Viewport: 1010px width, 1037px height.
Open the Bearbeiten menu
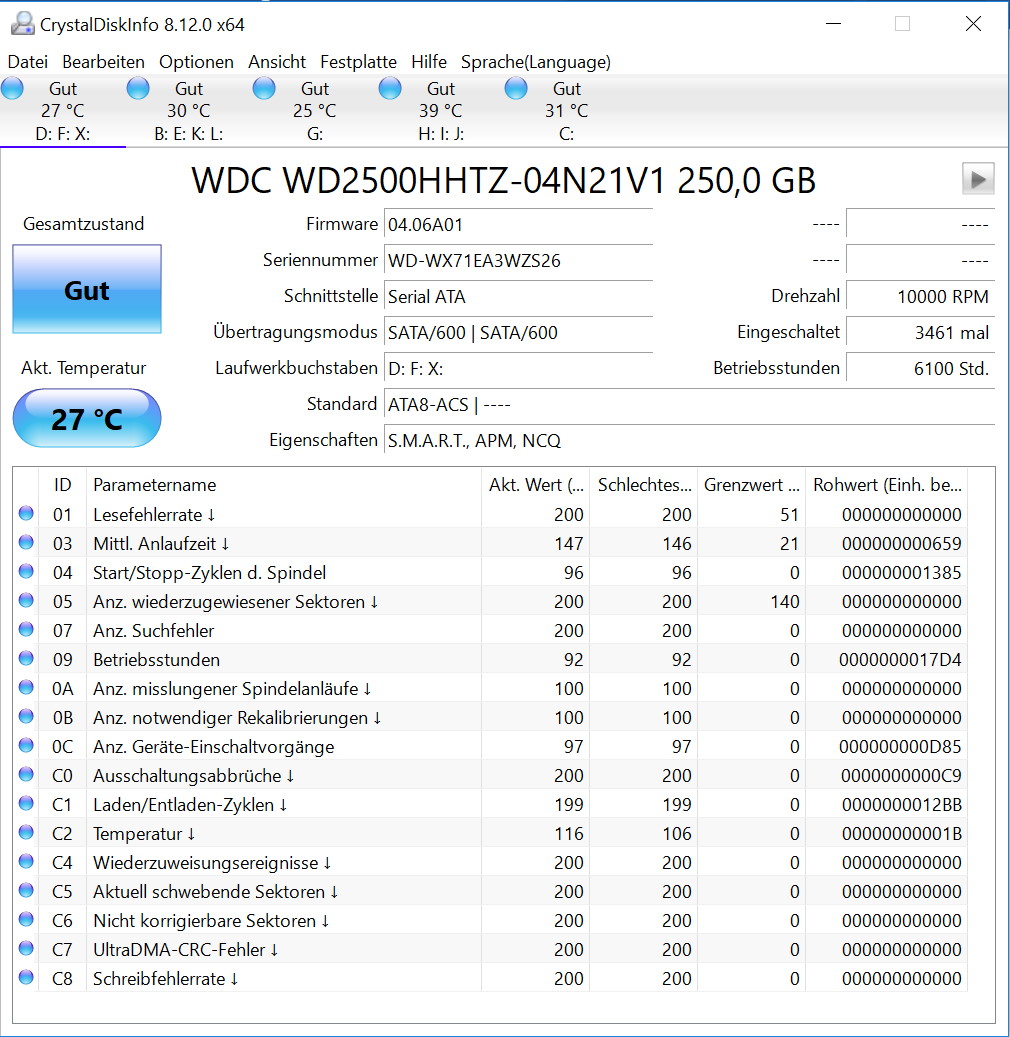pos(103,62)
